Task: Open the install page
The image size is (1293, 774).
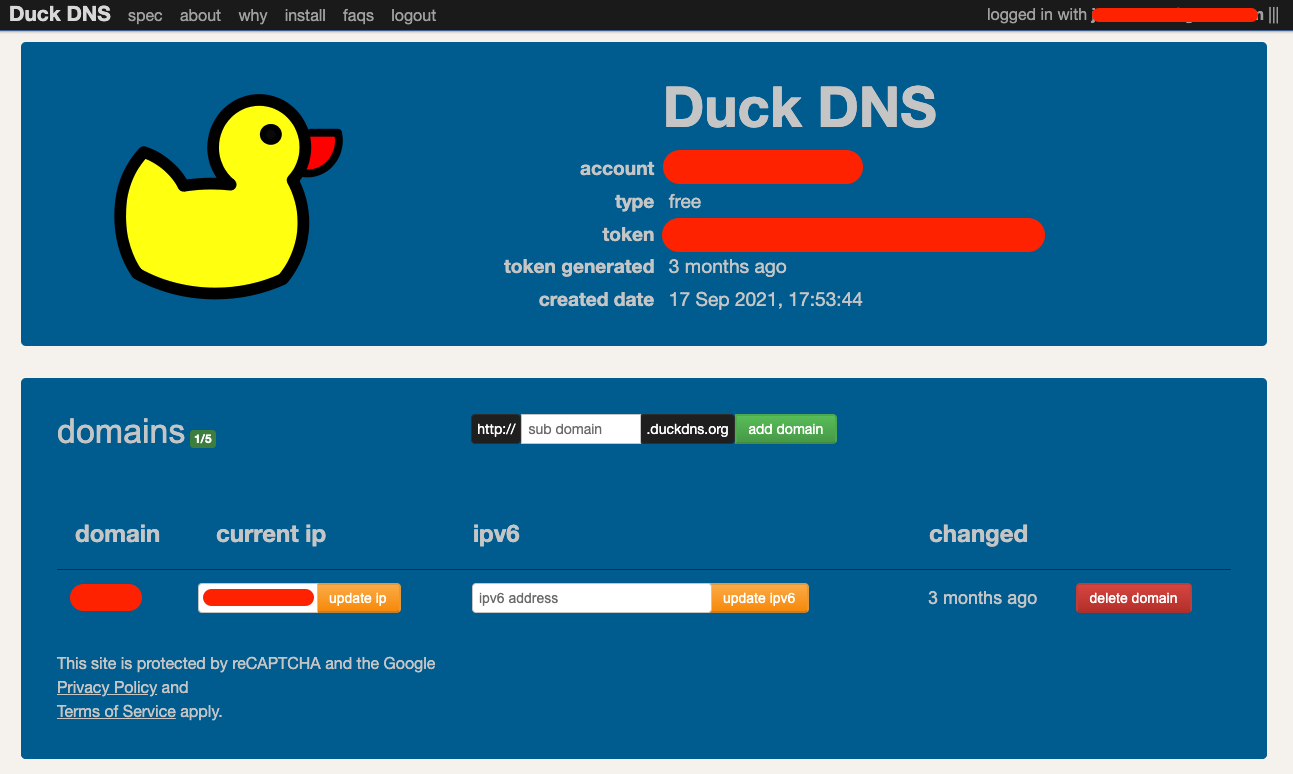Action: click(305, 16)
